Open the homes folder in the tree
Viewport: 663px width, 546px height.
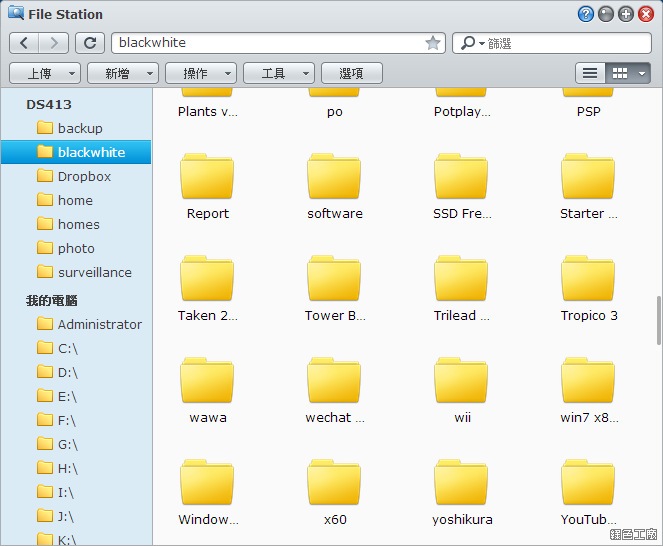click(76, 224)
